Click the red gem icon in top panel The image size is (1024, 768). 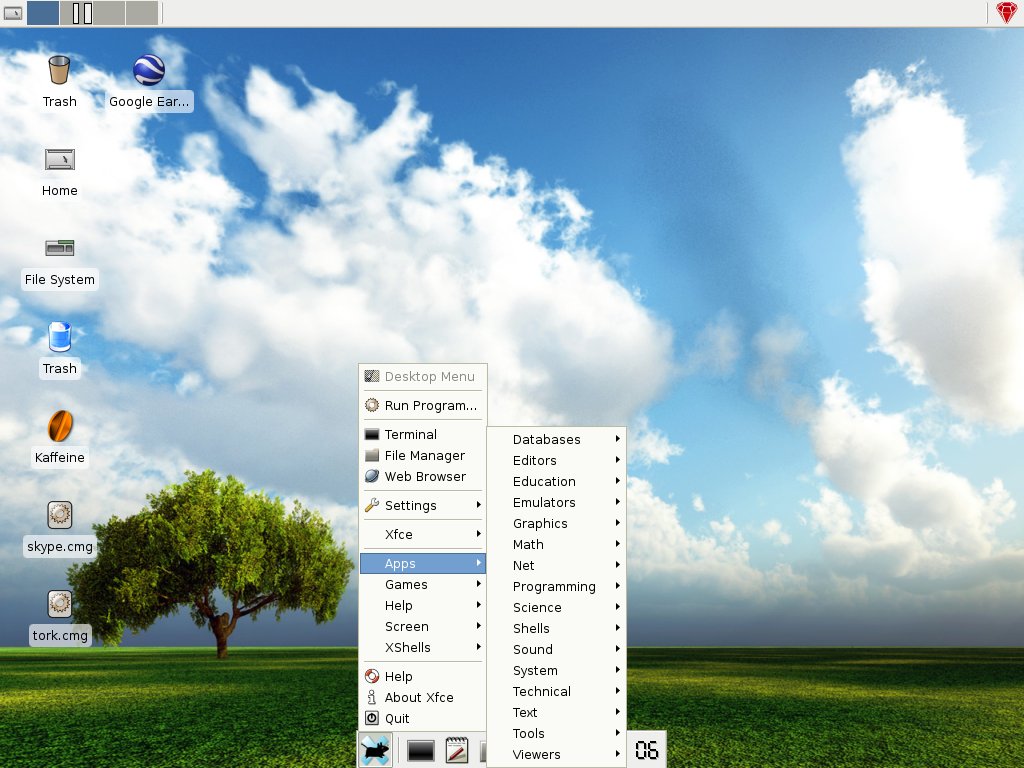[x=1006, y=13]
